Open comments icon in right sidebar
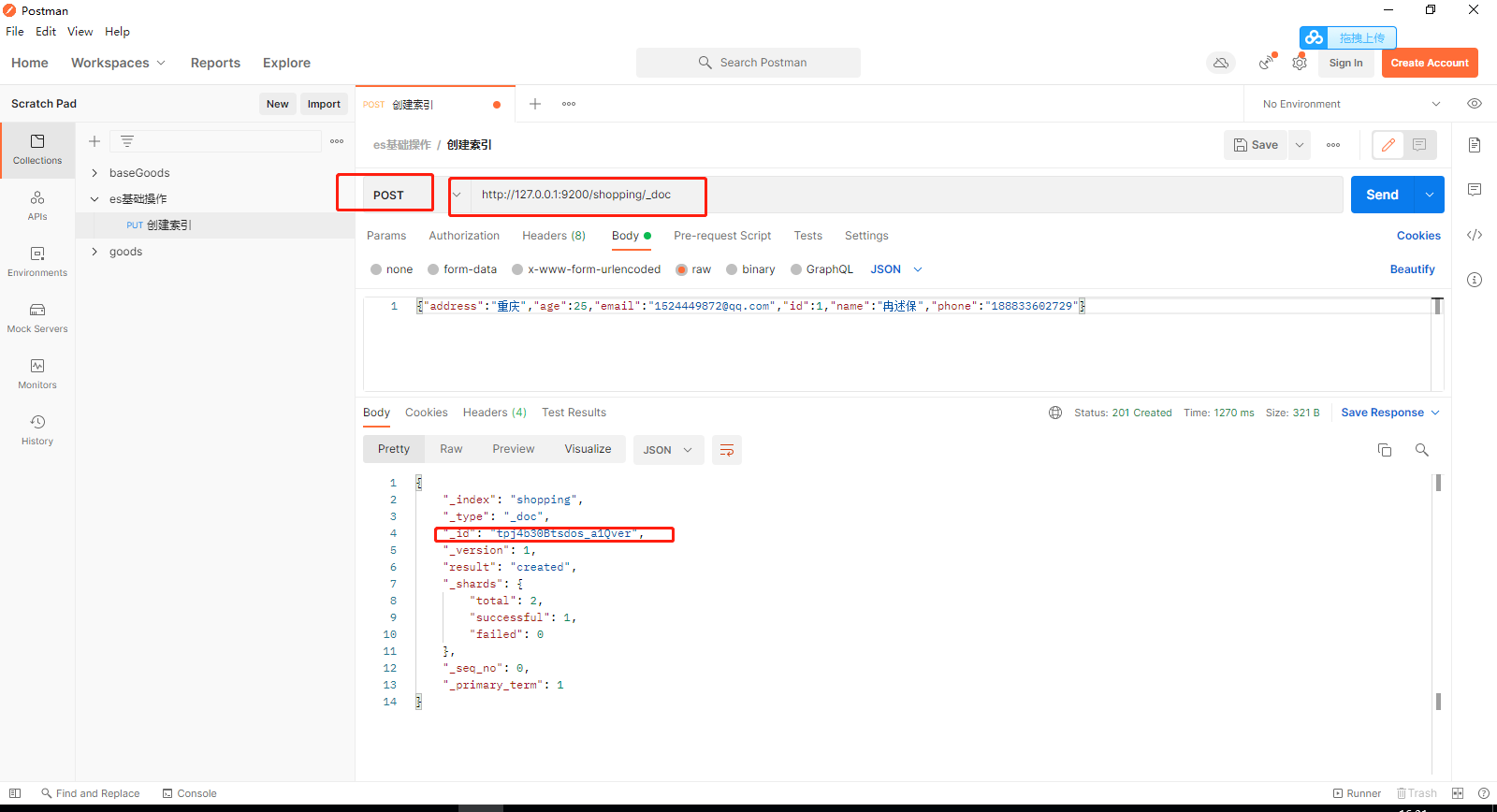The width and height of the screenshot is (1497, 812). click(1475, 190)
